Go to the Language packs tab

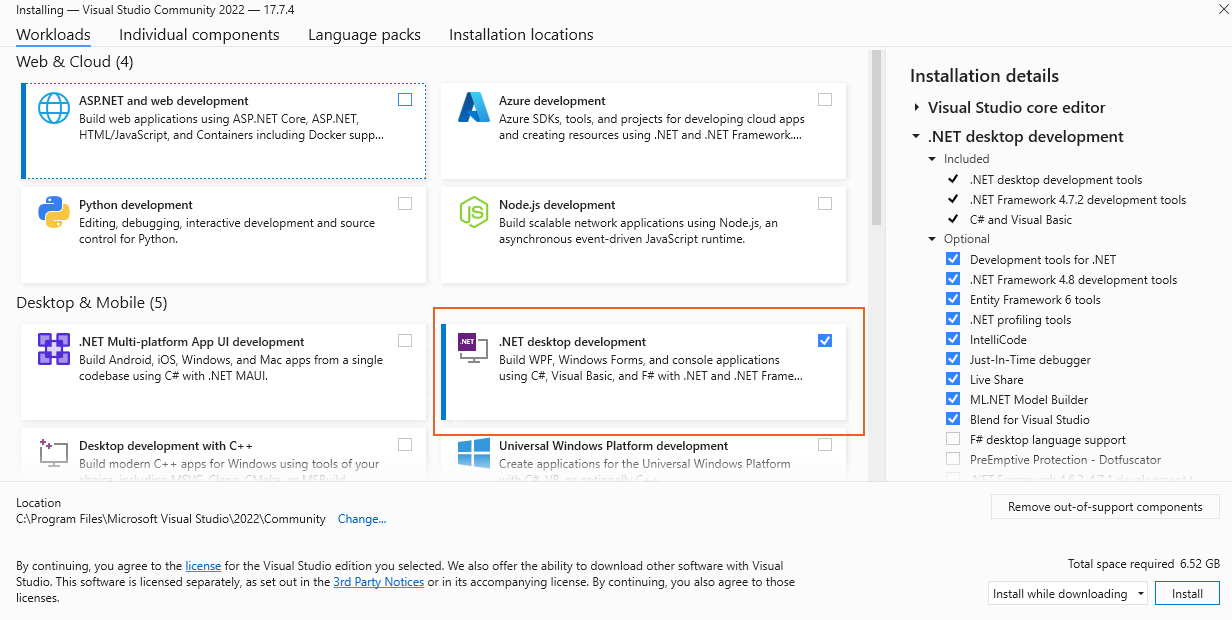(x=364, y=35)
